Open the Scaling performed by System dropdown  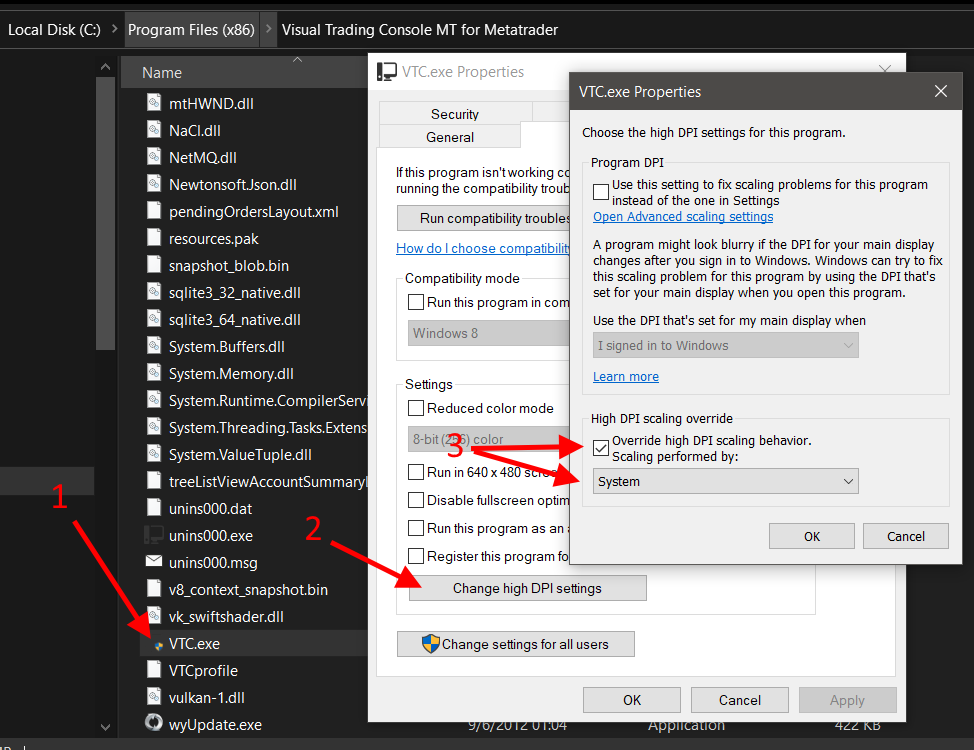726,482
